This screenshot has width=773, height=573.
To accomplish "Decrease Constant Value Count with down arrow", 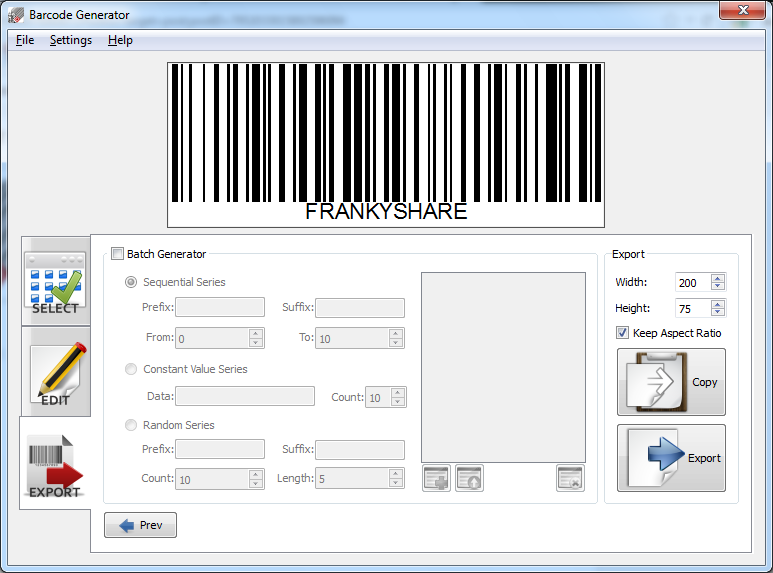I will [397, 402].
